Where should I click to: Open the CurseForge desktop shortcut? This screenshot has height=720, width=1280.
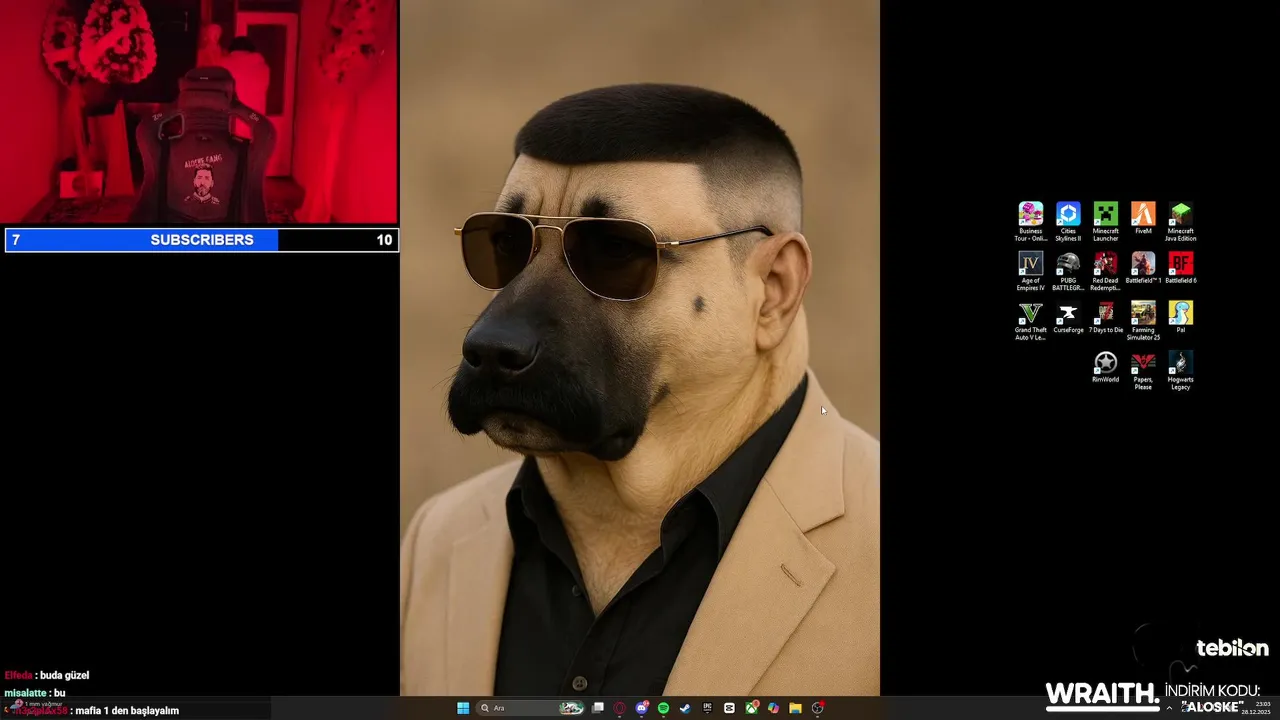(x=1068, y=317)
